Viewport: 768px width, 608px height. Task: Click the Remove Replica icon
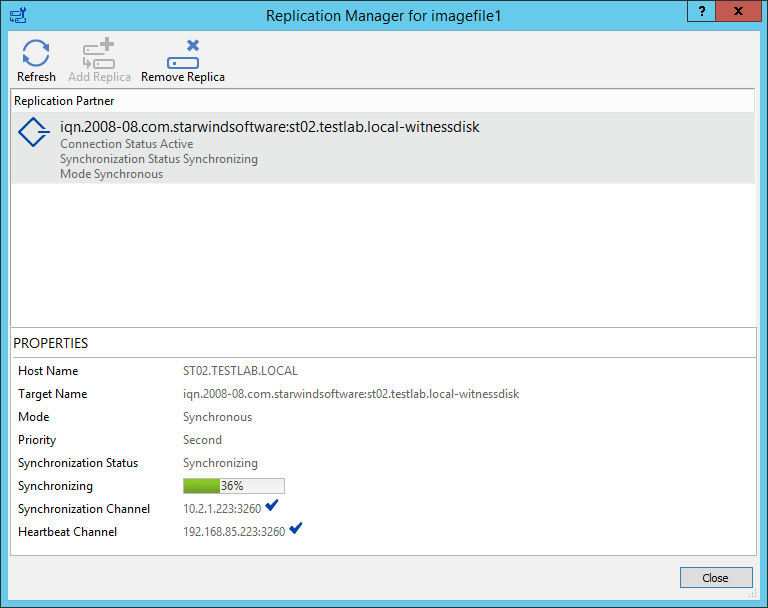183,54
